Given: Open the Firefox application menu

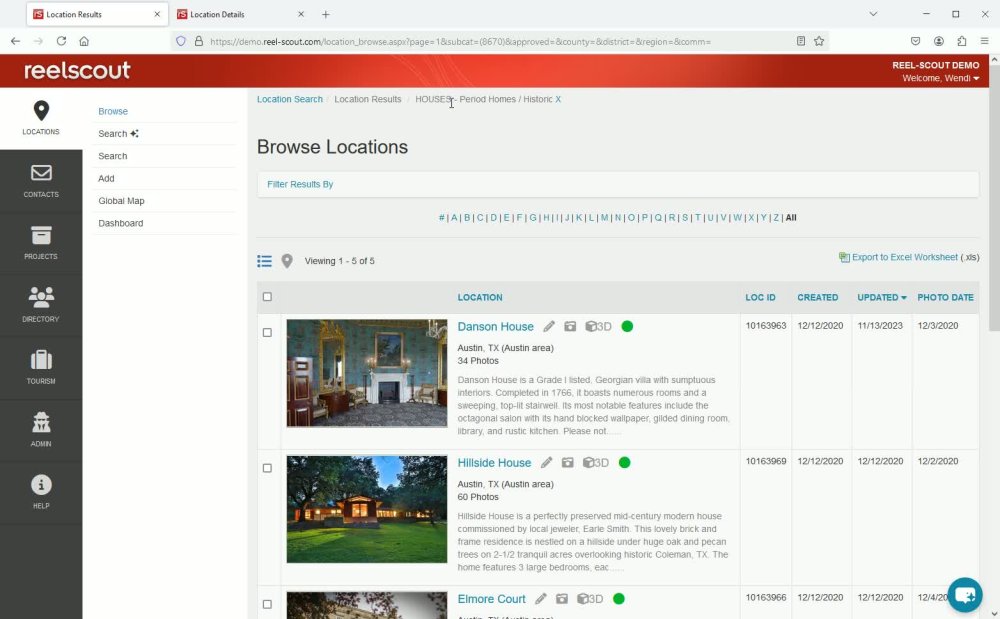Looking at the screenshot, I should coord(985,41).
